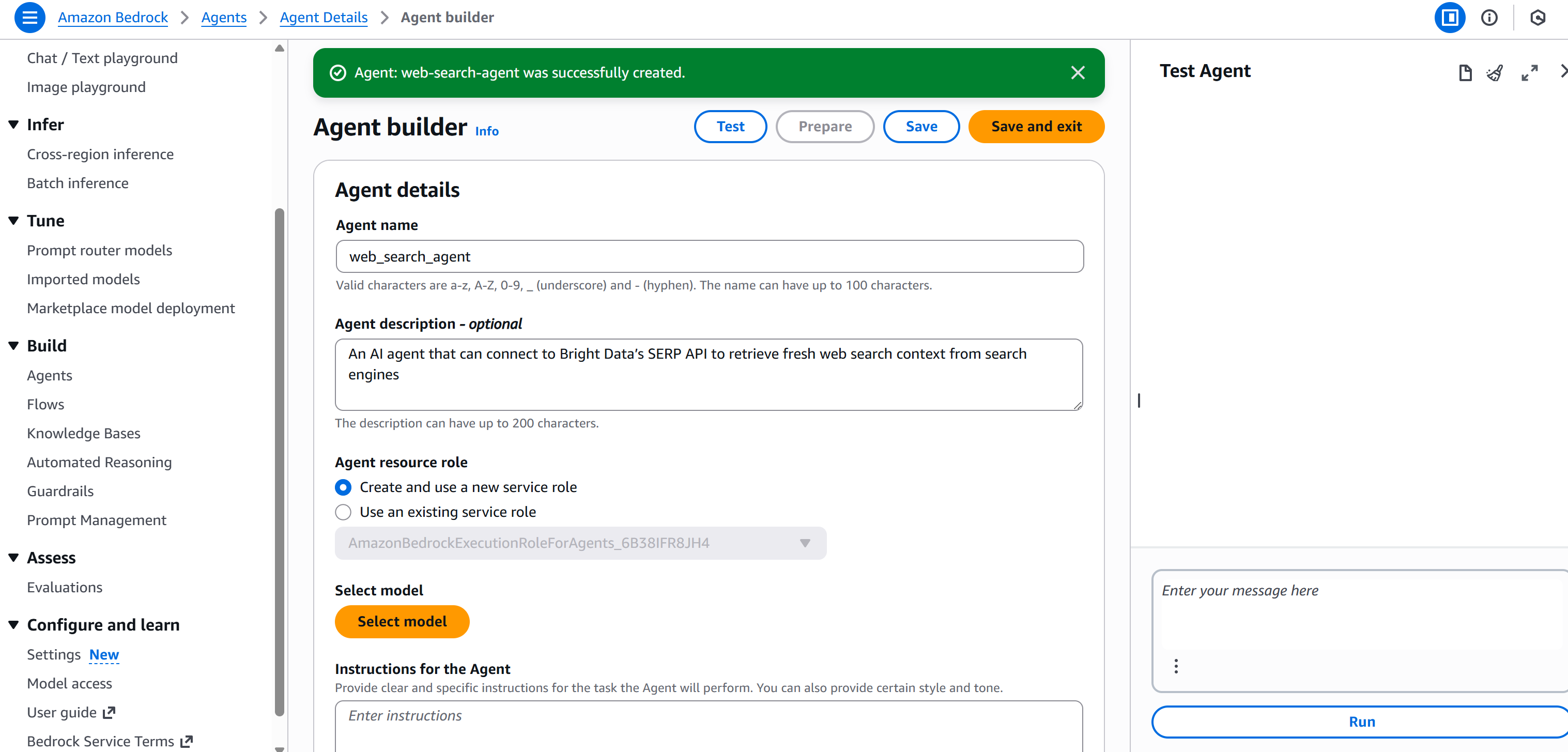
Task: Open a new session with the document icon
Action: point(1465,73)
